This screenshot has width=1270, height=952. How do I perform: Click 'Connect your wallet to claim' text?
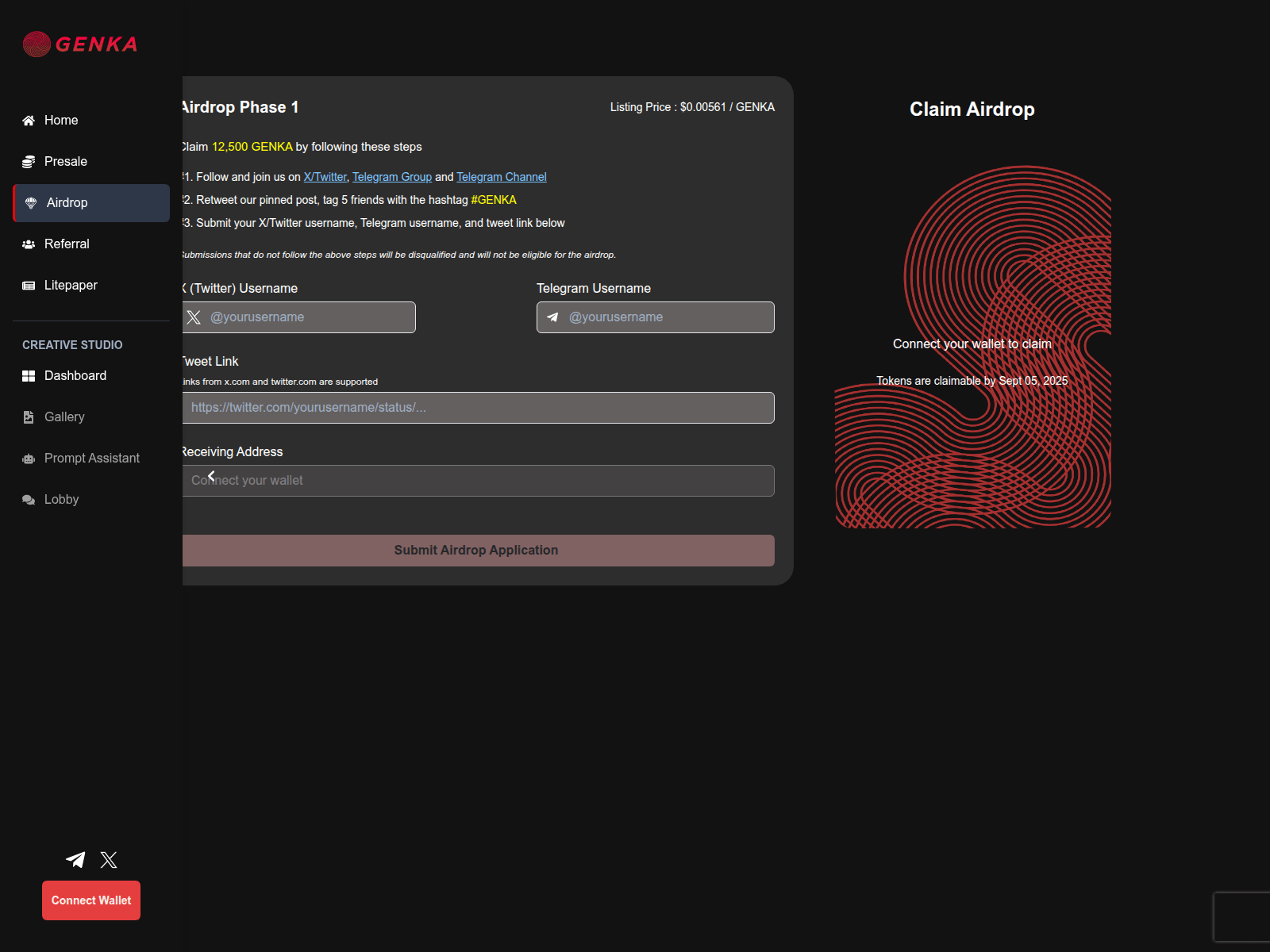(x=972, y=344)
